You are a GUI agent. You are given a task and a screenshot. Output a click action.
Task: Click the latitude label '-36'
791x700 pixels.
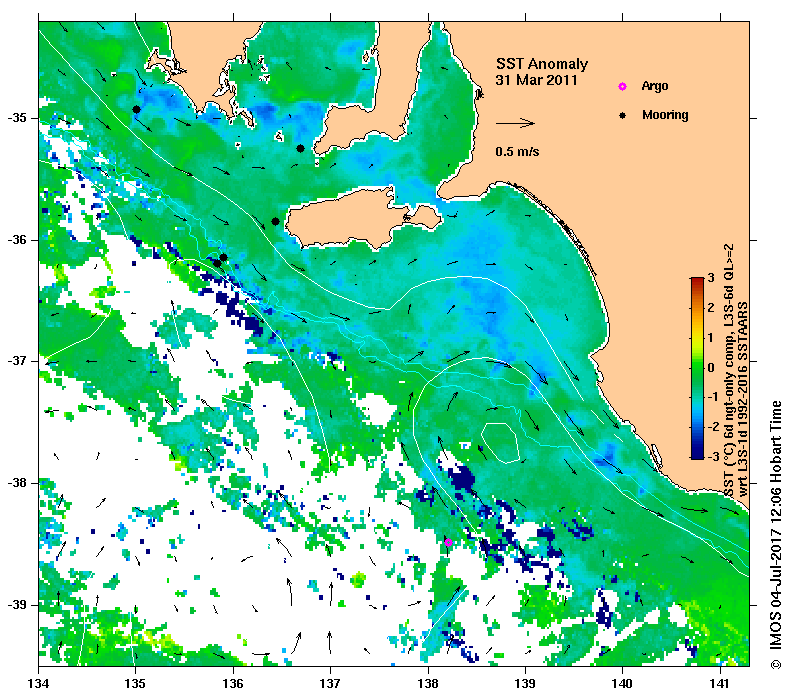(x=17, y=240)
